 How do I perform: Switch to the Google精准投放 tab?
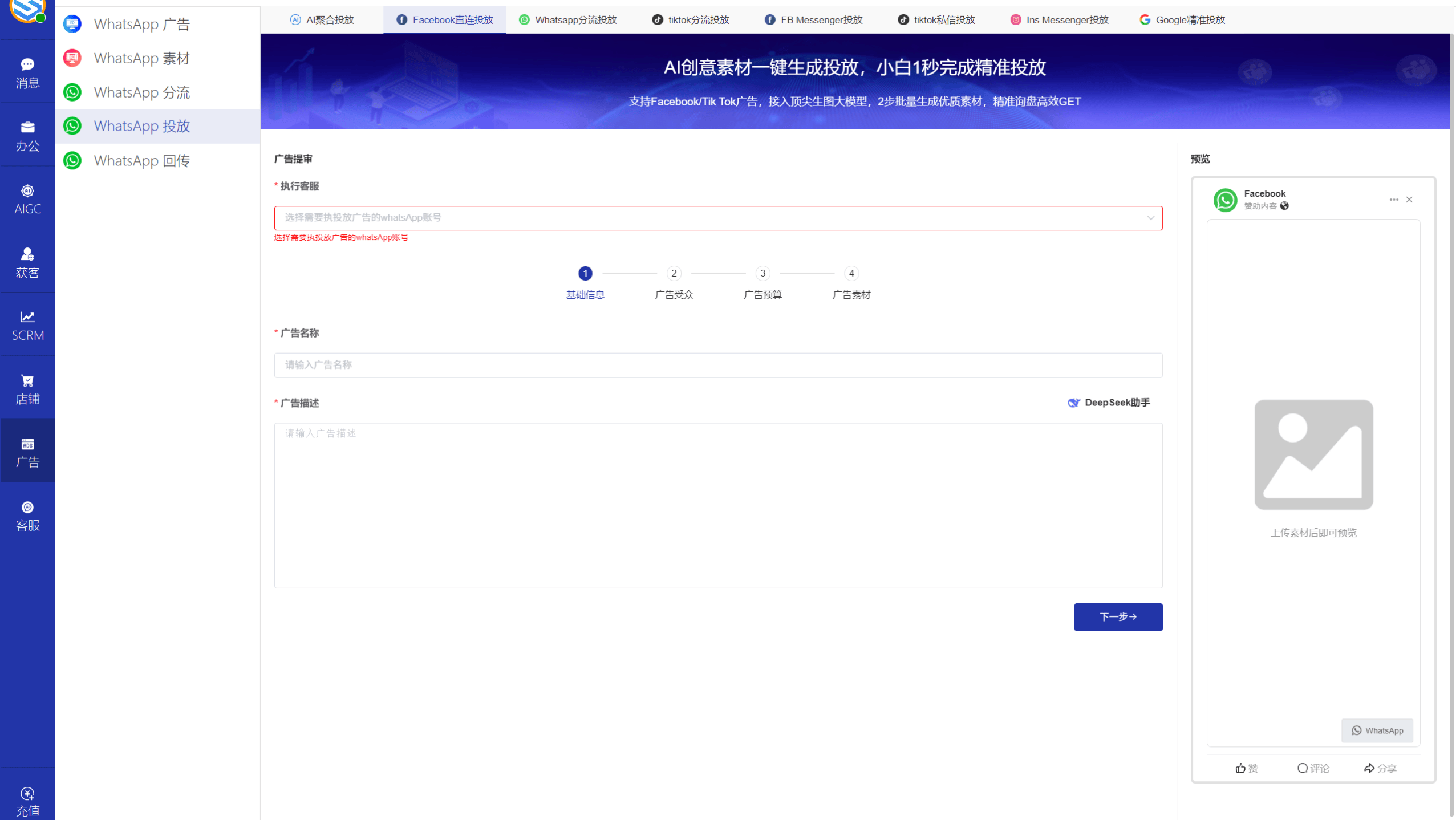[x=1182, y=19]
